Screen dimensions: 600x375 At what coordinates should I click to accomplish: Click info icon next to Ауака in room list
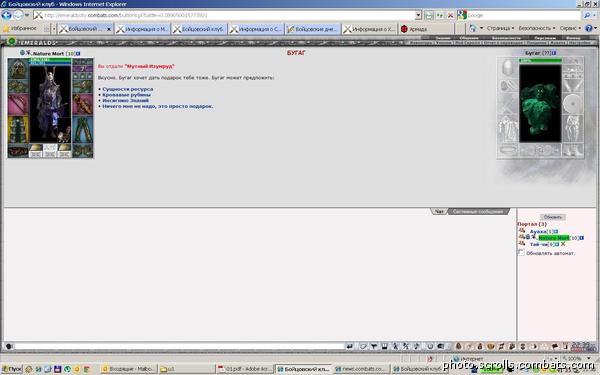[x=556, y=232]
